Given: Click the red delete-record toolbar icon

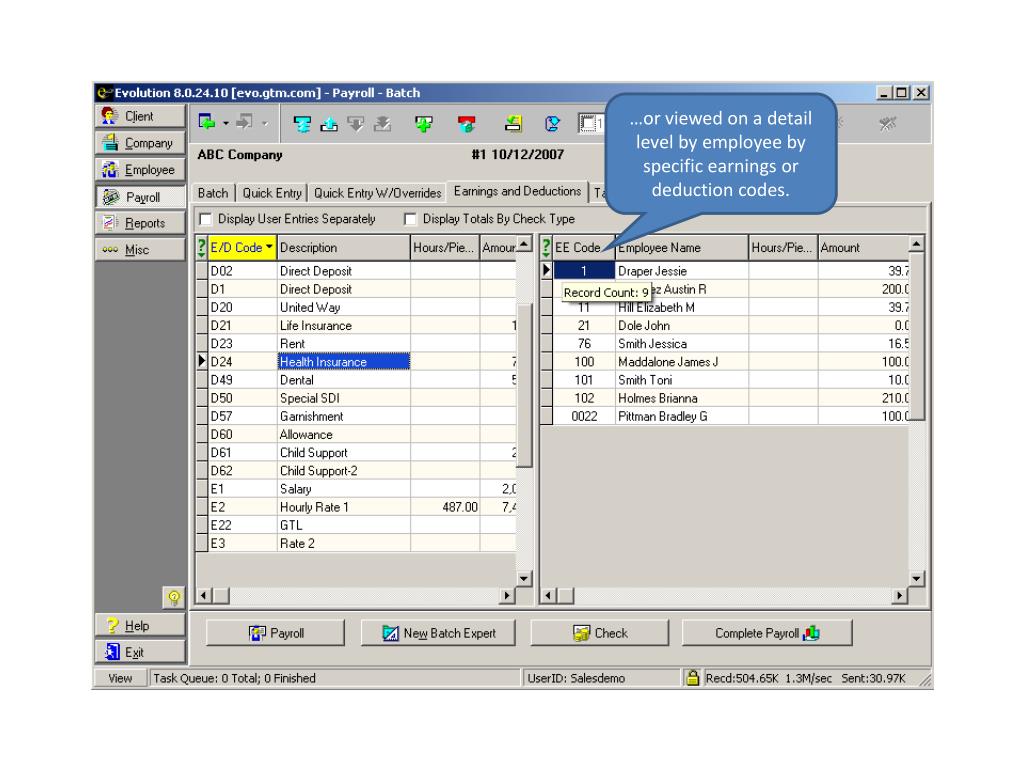Looking at the screenshot, I should 464,125.
